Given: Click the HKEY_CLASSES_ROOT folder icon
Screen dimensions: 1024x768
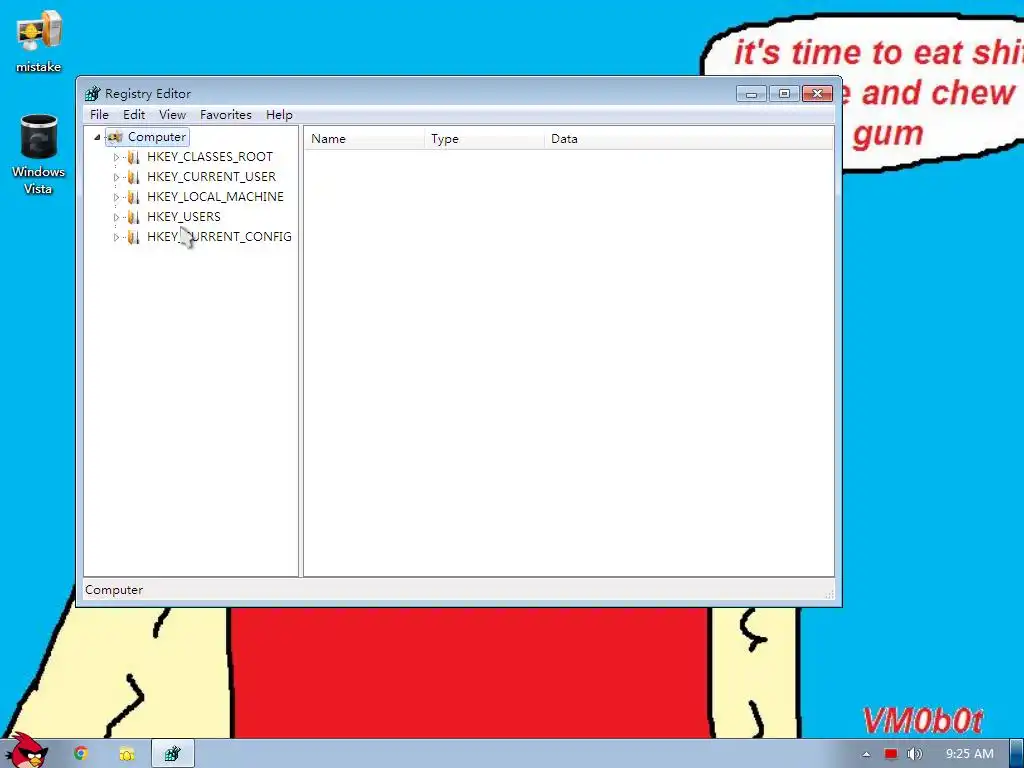Looking at the screenshot, I should pyautogui.click(x=133, y=157).
